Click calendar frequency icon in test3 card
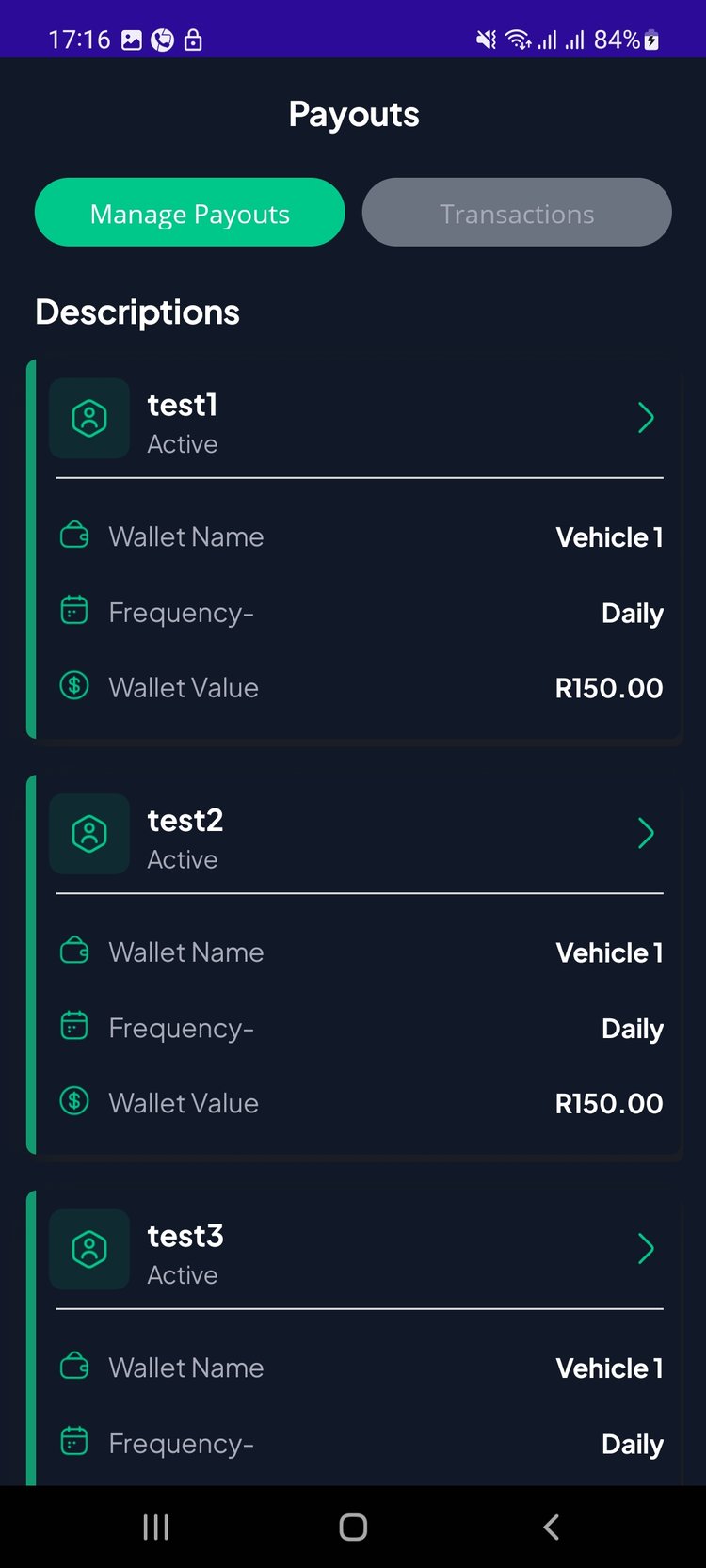Image resolution: width=706 pixels, height=1568 pixels. point(74,1441)
